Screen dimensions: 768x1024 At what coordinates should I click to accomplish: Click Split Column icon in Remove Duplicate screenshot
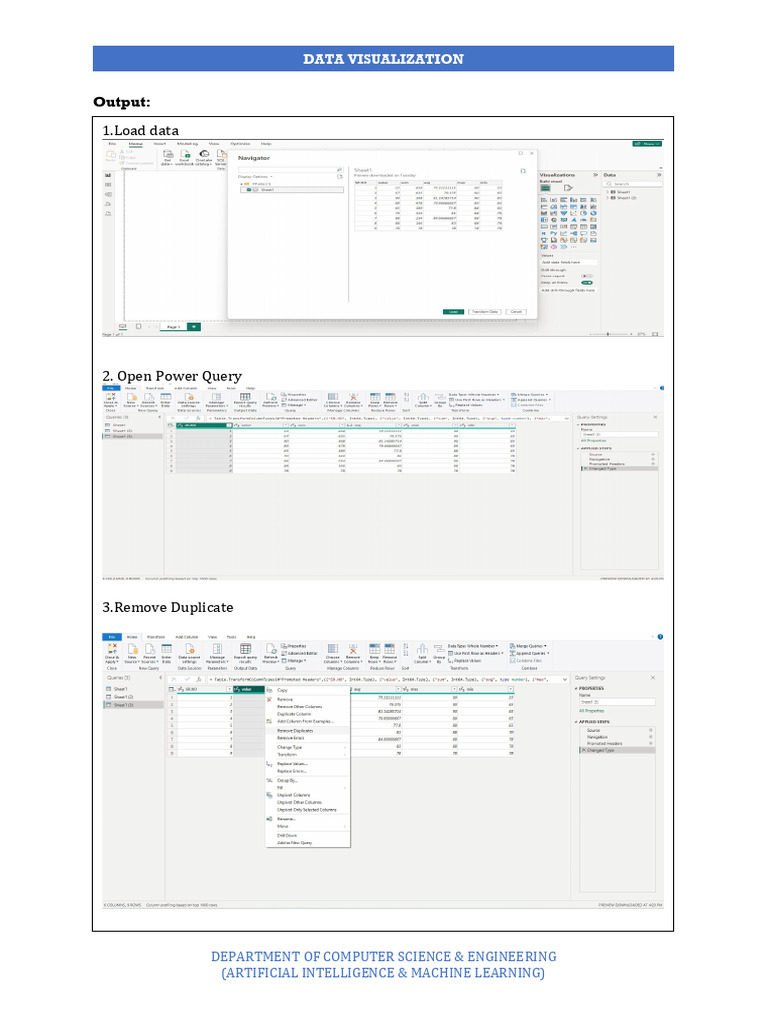(423, 649)
